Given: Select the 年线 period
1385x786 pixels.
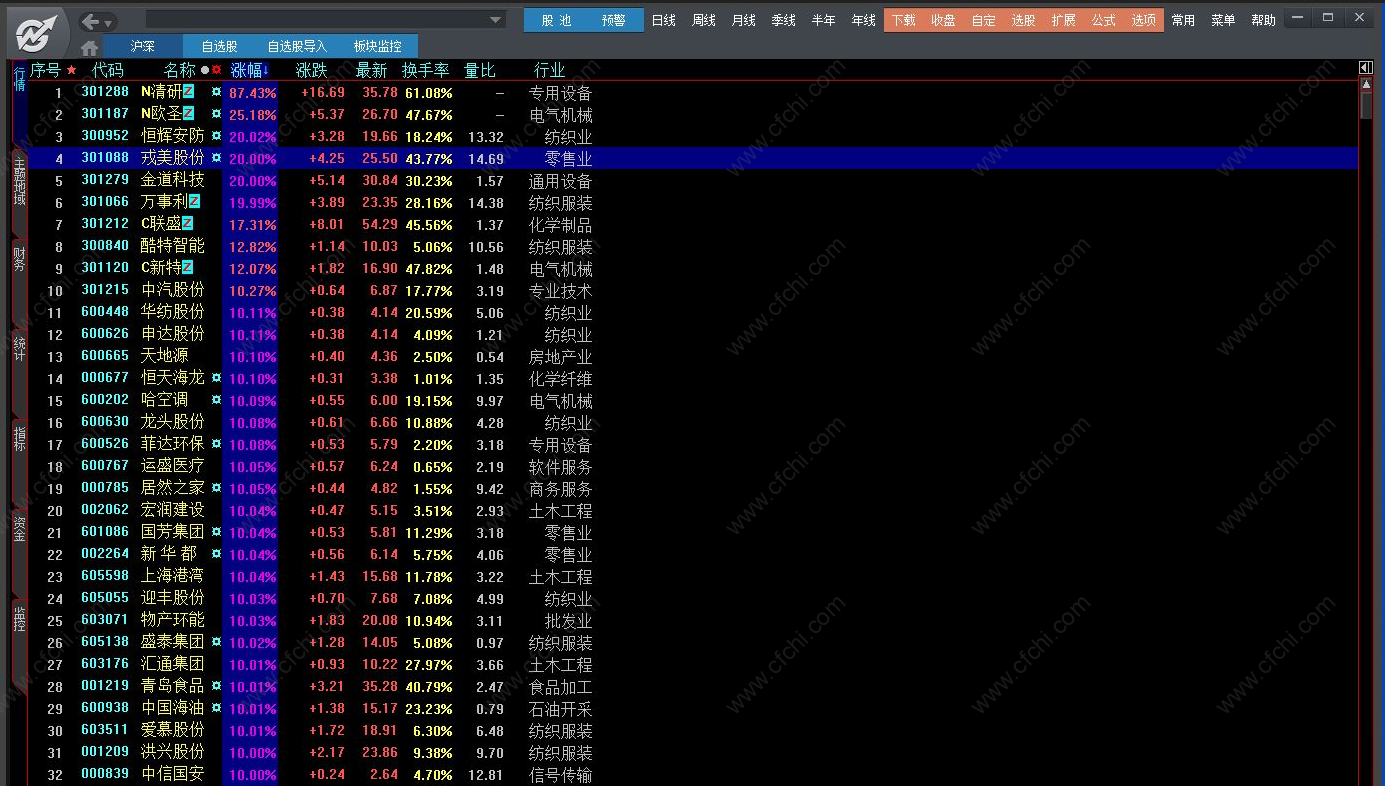Looking at the screenshot, I should [864, 20].
